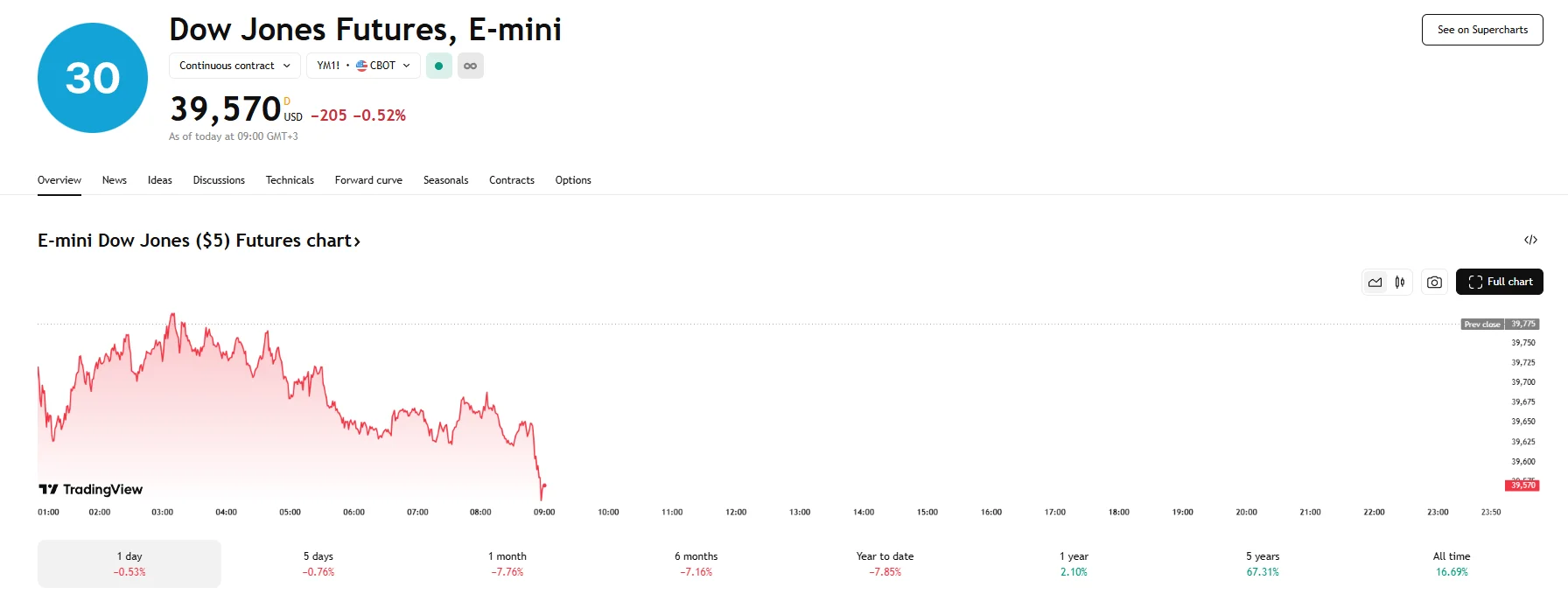Click the embed code icon

point(1530,240)
